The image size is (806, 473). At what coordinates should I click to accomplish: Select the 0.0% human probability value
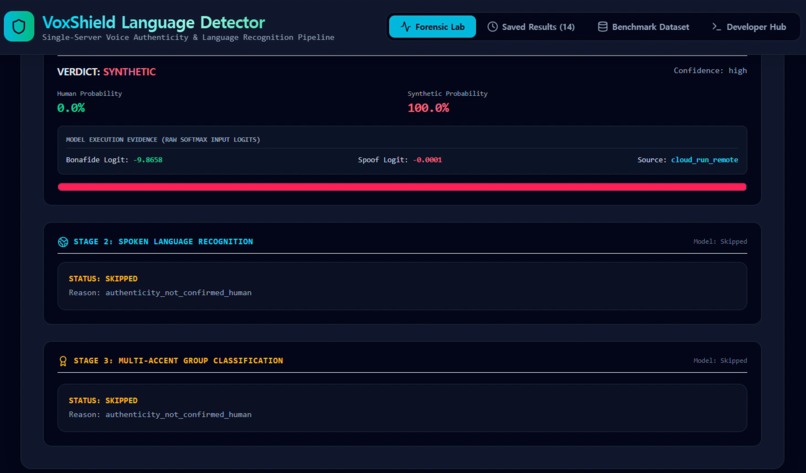pos(71,108)
